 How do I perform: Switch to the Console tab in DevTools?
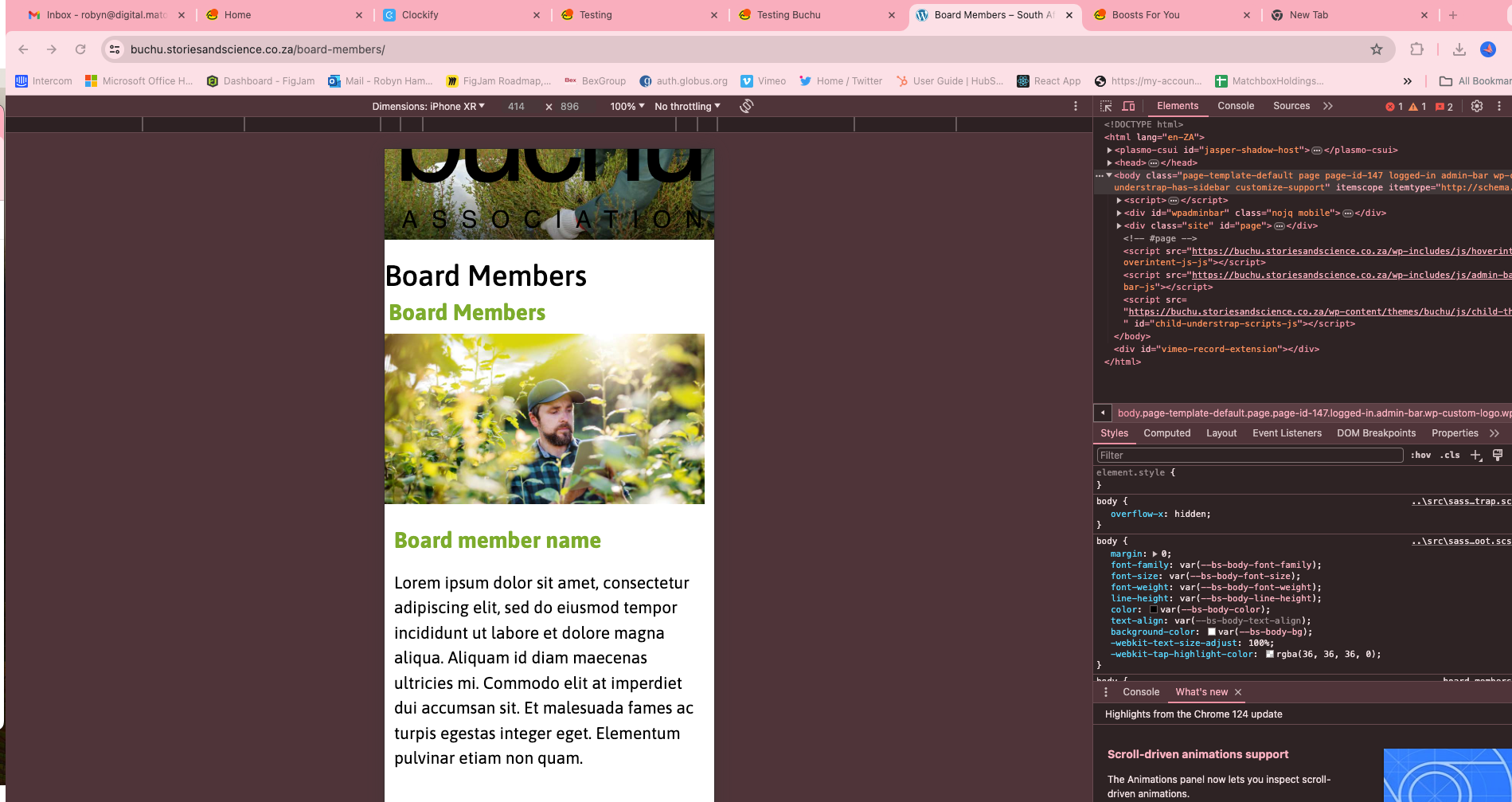(1235, 106)
